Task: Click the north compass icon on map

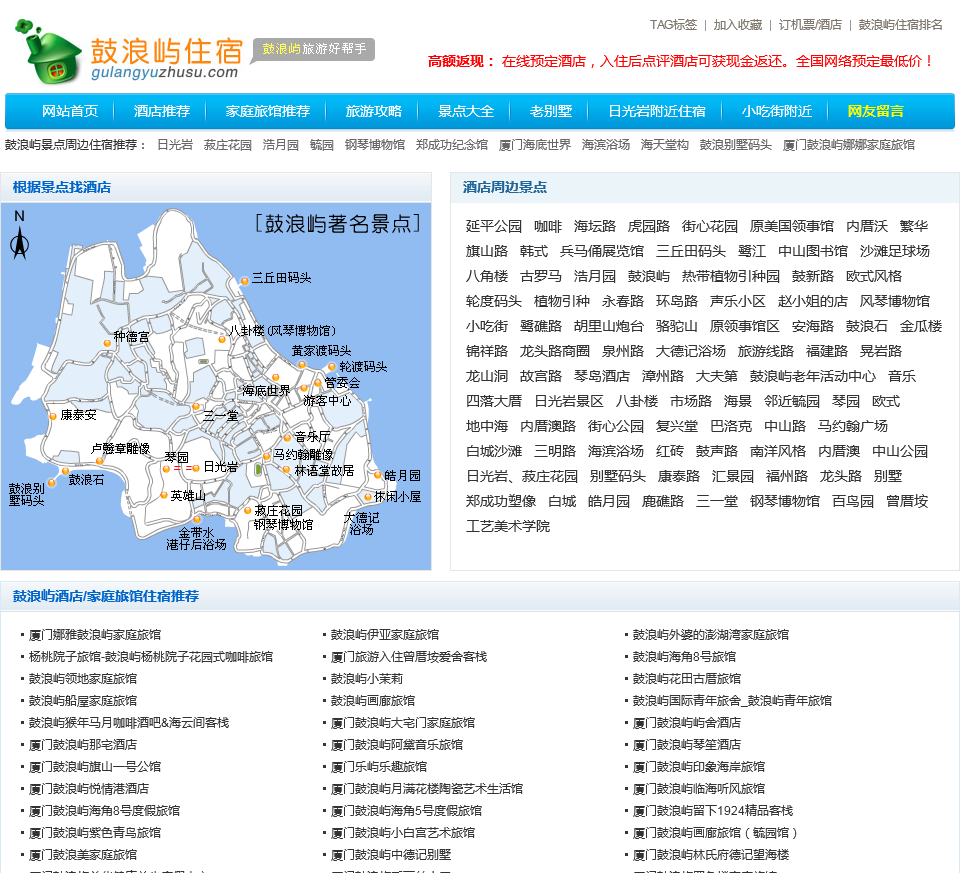Action: pyautogui.click(x=20, y=236)
